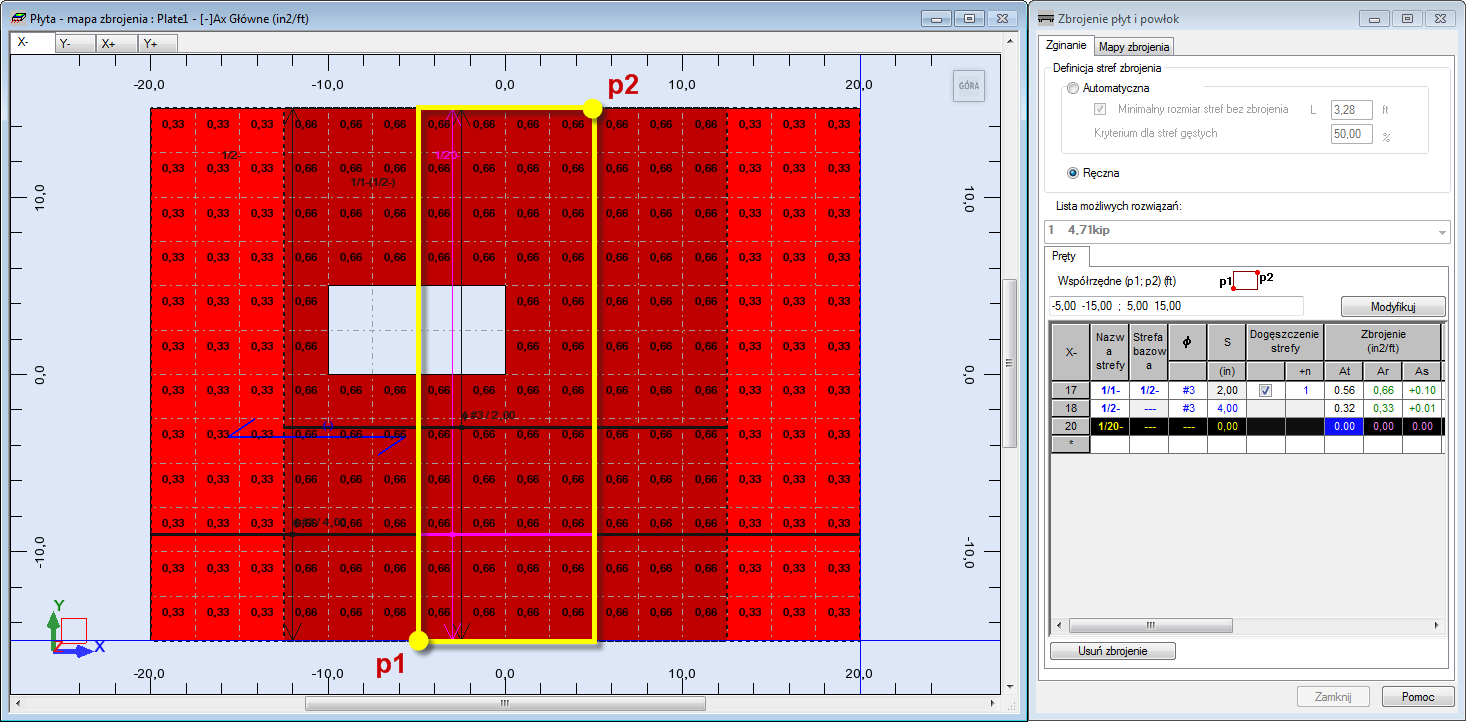Open the X+ map tab
This screenshot has width=1466, height=722.
point(116,43)
